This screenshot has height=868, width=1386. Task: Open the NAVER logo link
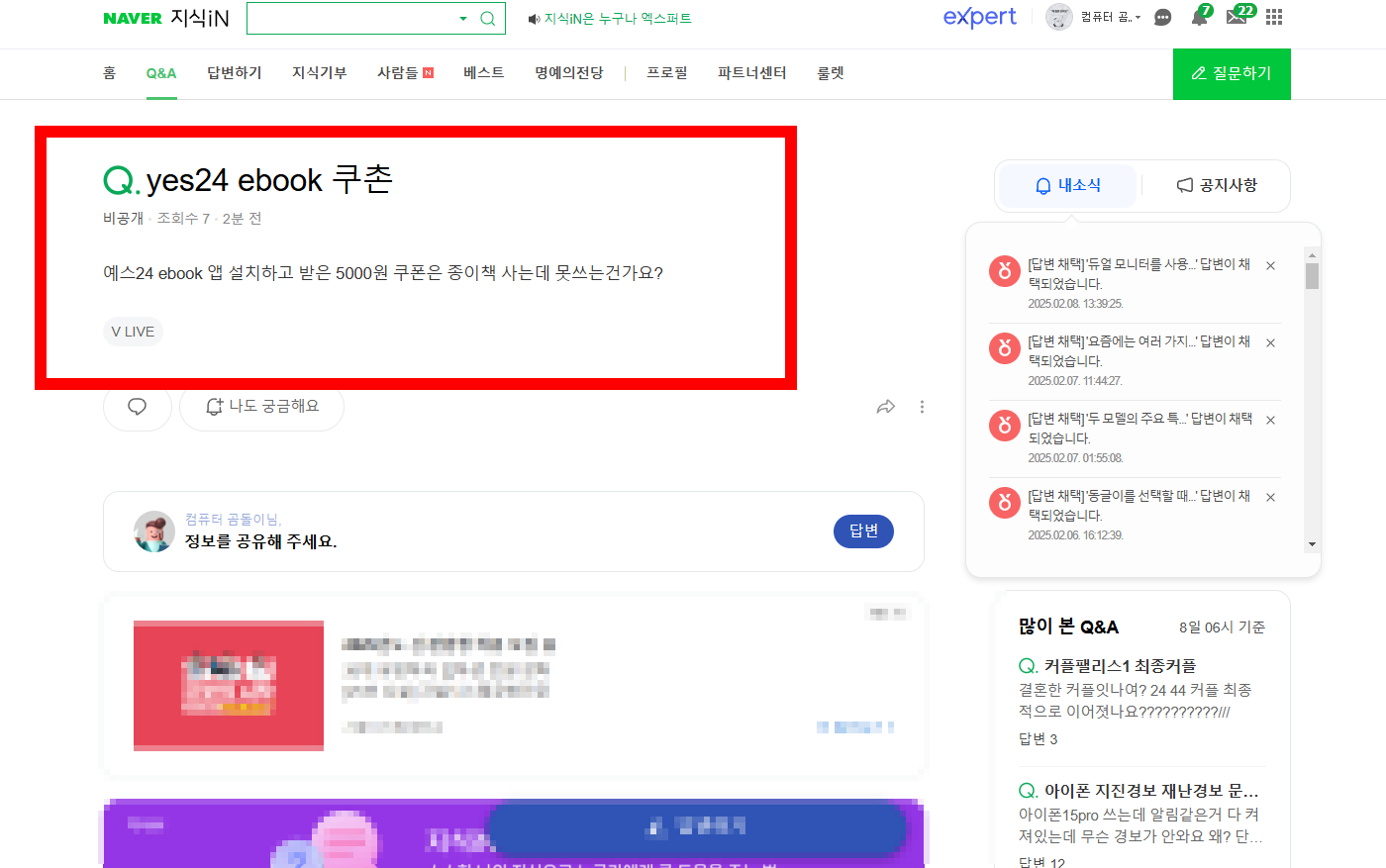coord(133,18)
